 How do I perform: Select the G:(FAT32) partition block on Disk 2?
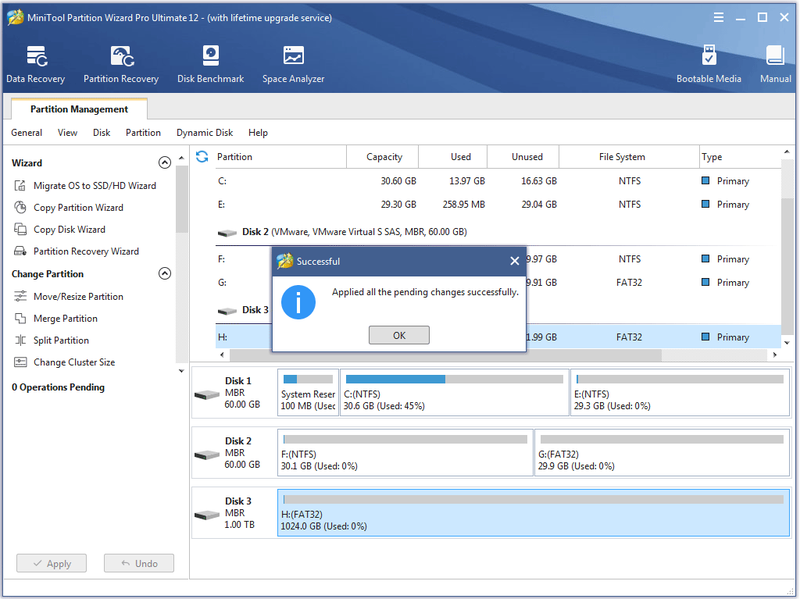click(662, 453)
